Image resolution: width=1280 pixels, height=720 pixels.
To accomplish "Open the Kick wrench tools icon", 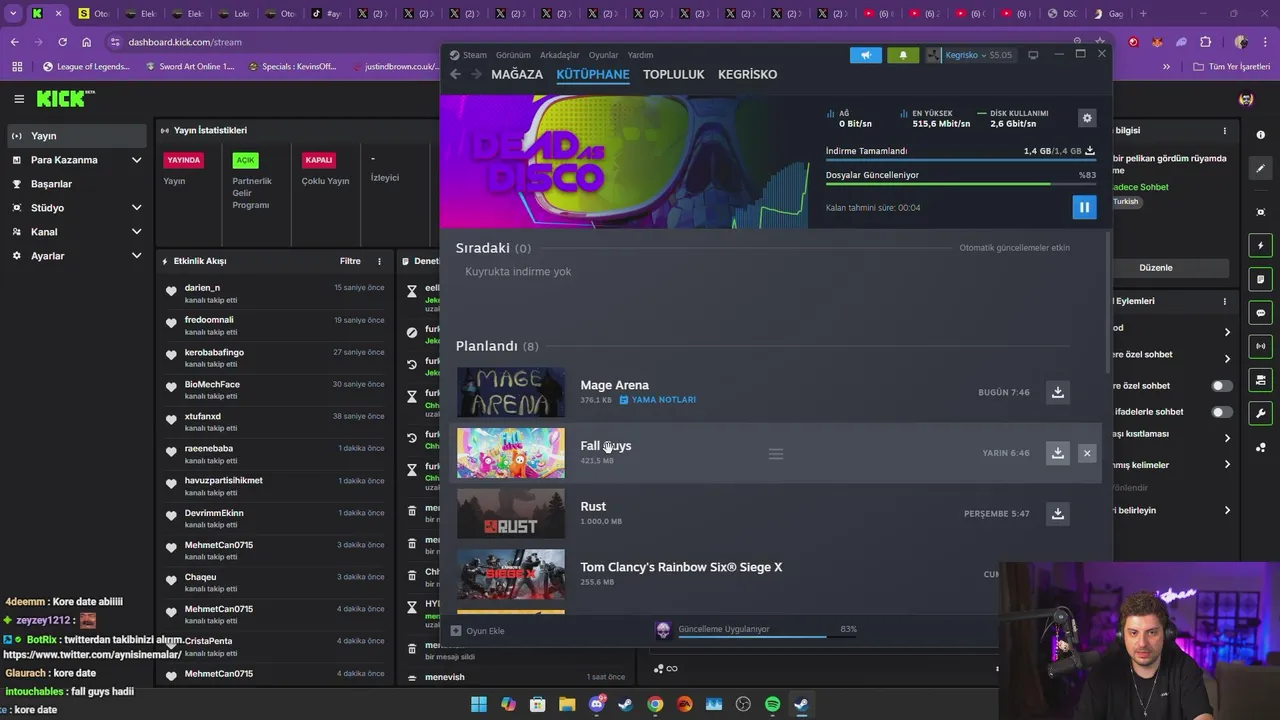I will point(1261,413).
